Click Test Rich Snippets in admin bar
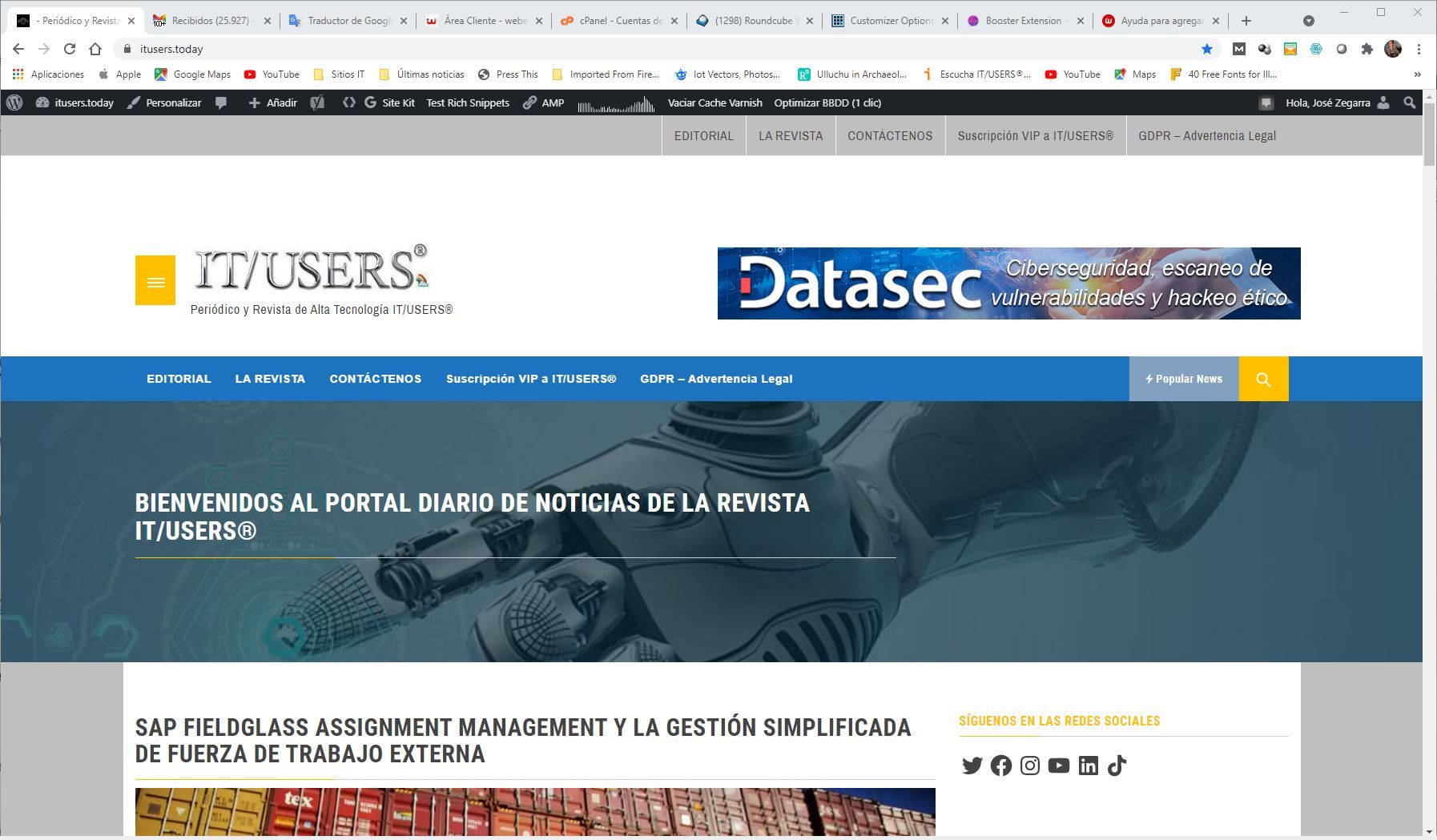This screenshot has width=1437, height=840. click(x=468, y=102)
